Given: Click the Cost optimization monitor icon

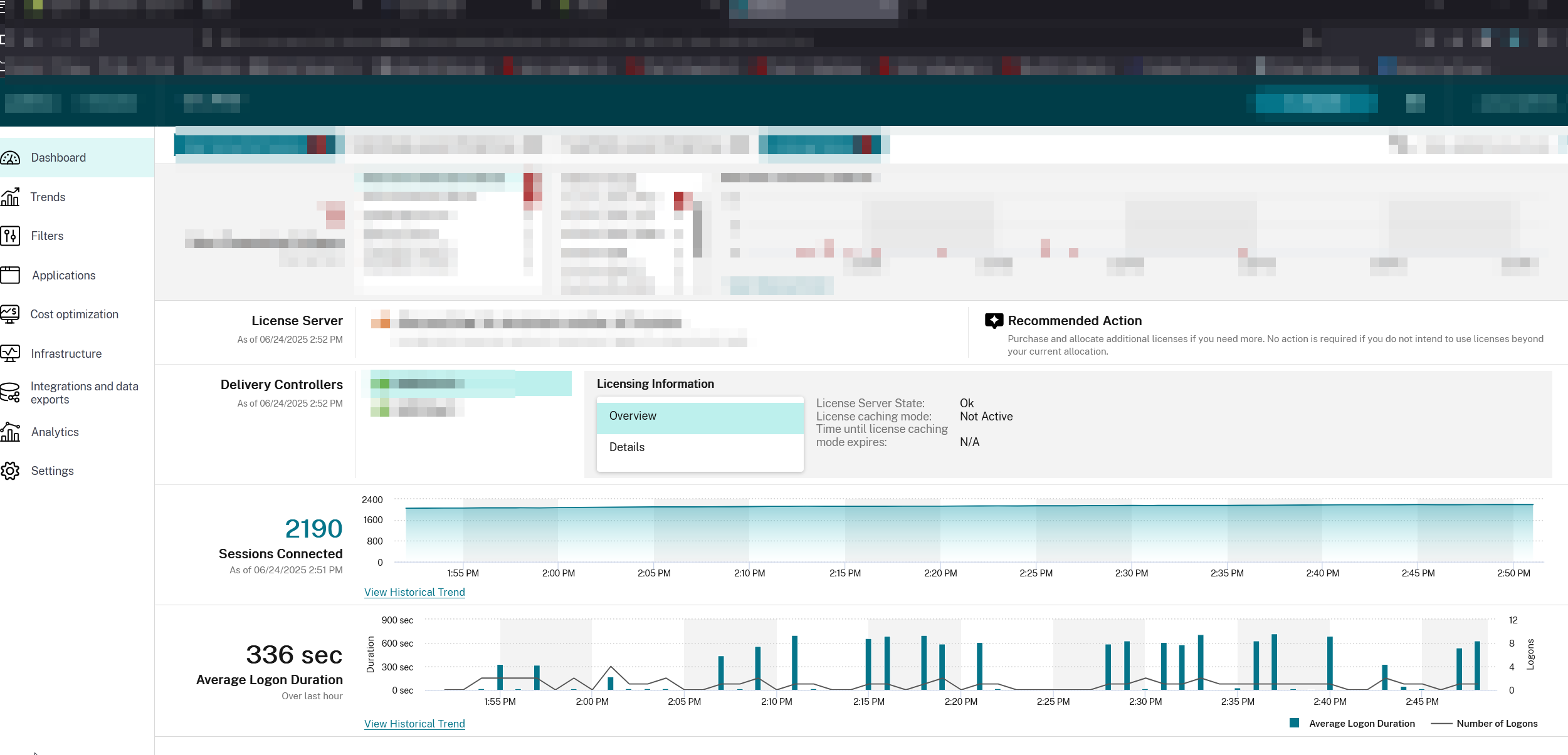Looking at the screenshot, I should pyautogui.click(x=10, y=314).
